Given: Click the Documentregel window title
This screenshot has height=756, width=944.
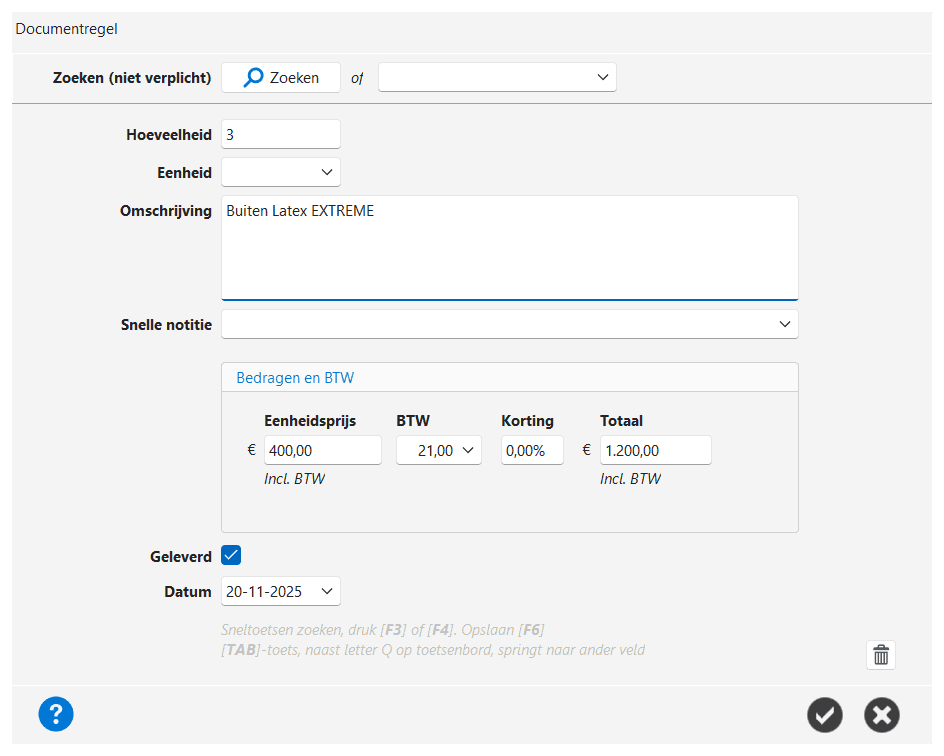Looking at the screenshot, I should click(66, 29).
